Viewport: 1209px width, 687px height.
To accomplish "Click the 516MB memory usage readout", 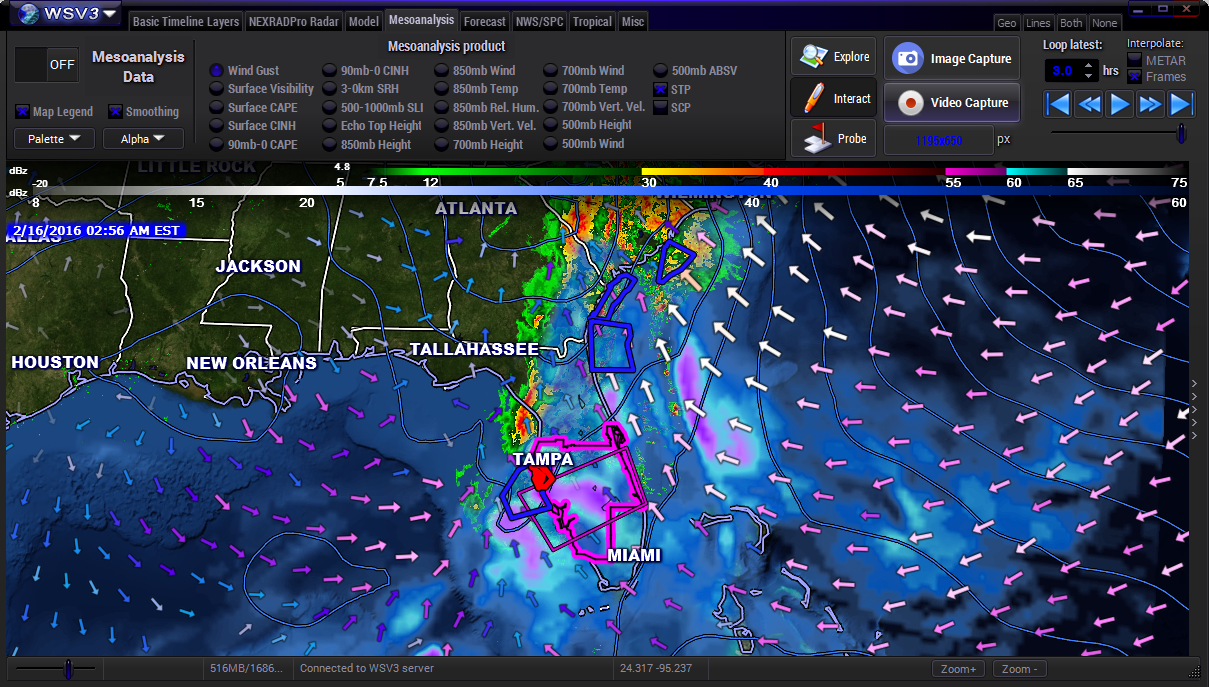I will pyautogui.click(x=246, y=669).
